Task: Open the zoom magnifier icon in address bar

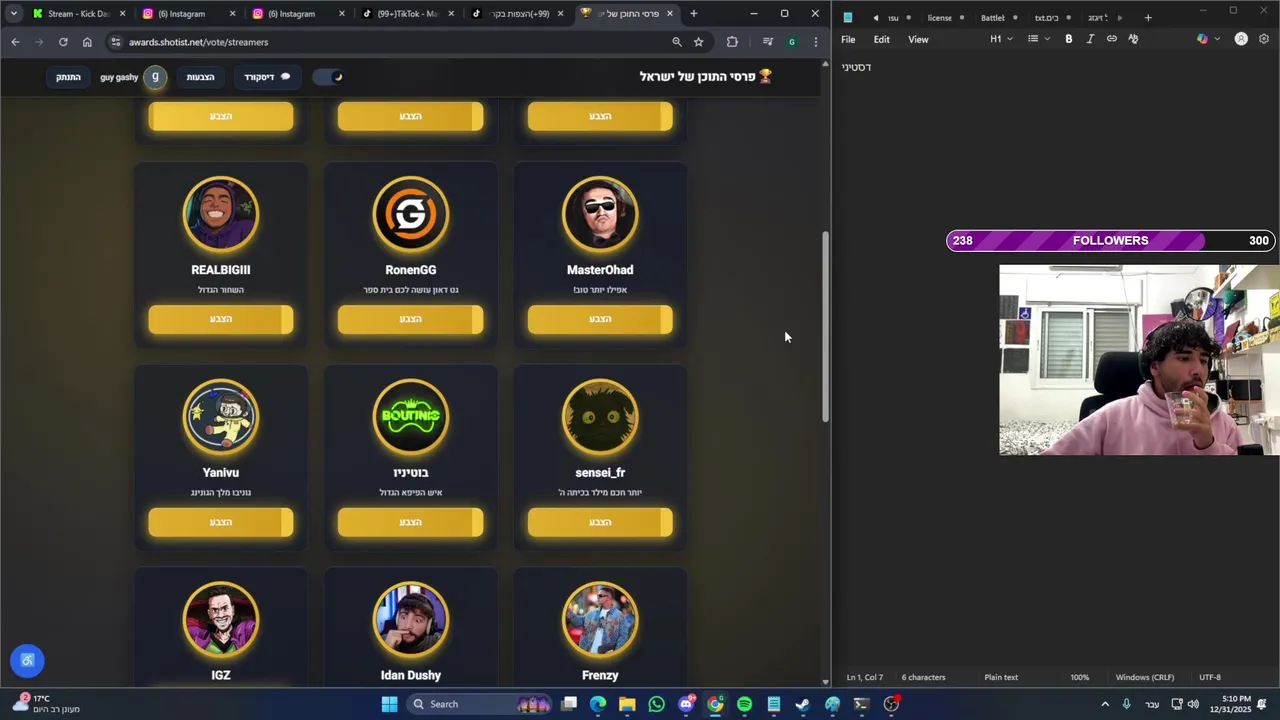Action: point(677,42)
